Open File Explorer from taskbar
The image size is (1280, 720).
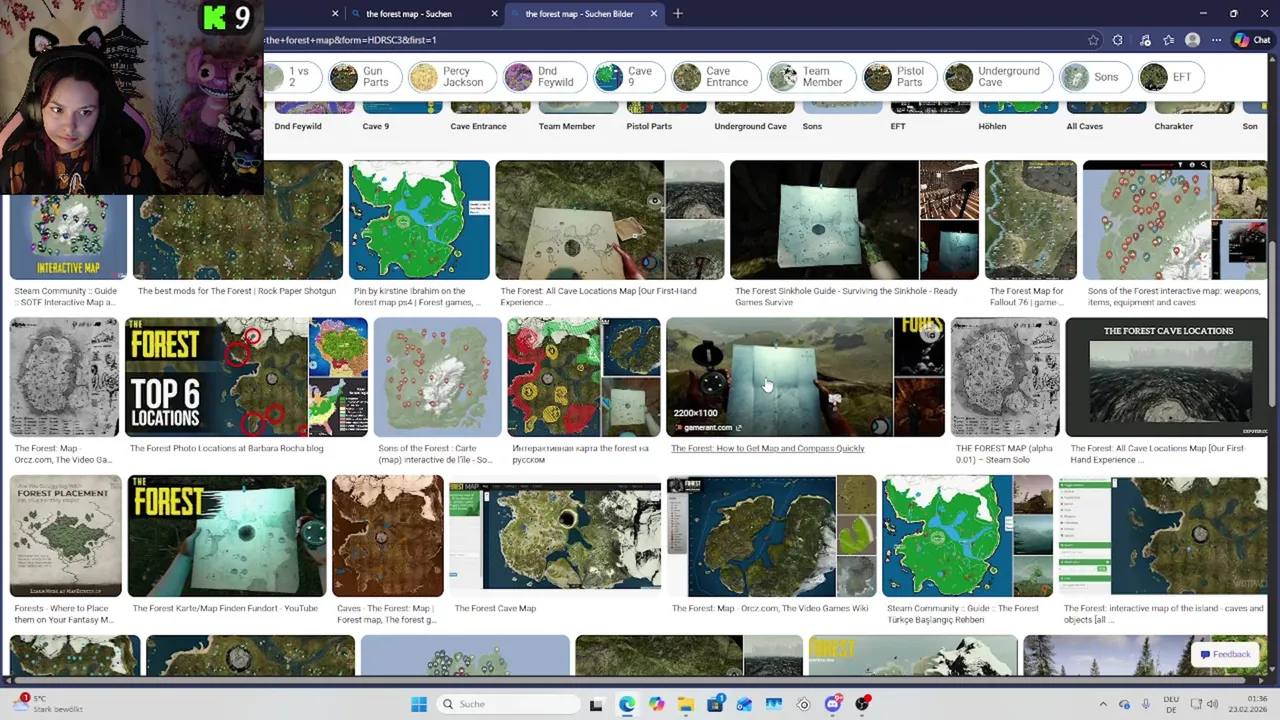point(686,704)
